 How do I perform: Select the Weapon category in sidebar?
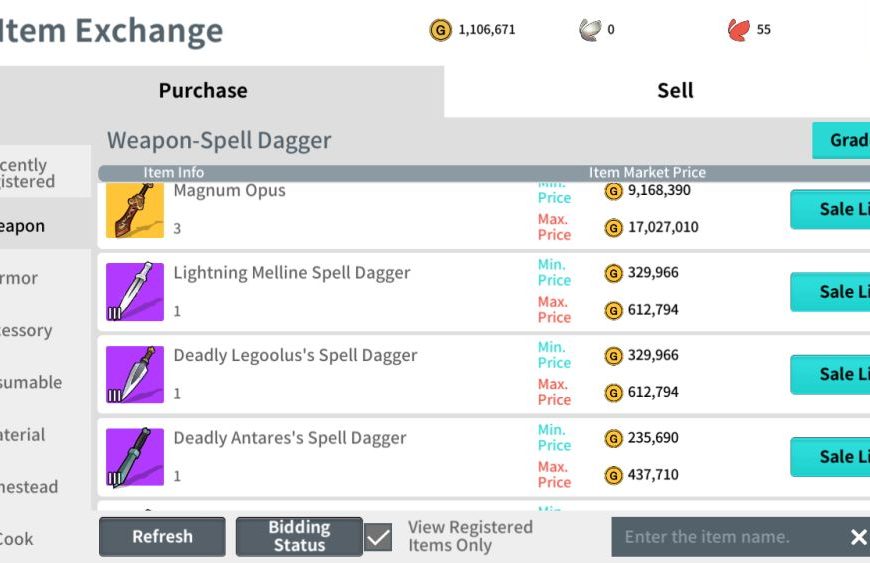tap(24, 226)
